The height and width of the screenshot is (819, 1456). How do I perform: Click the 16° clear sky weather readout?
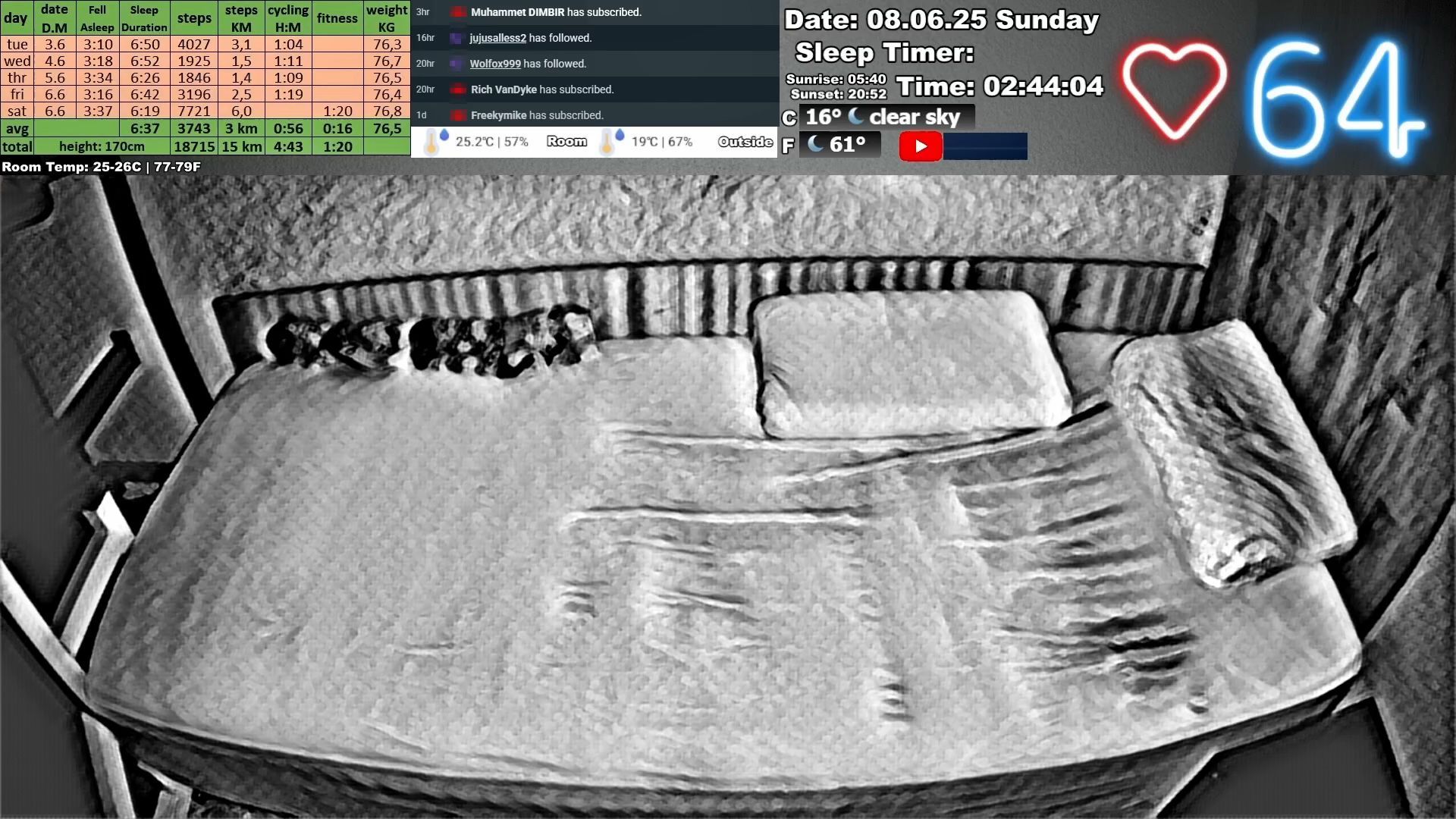886,117
